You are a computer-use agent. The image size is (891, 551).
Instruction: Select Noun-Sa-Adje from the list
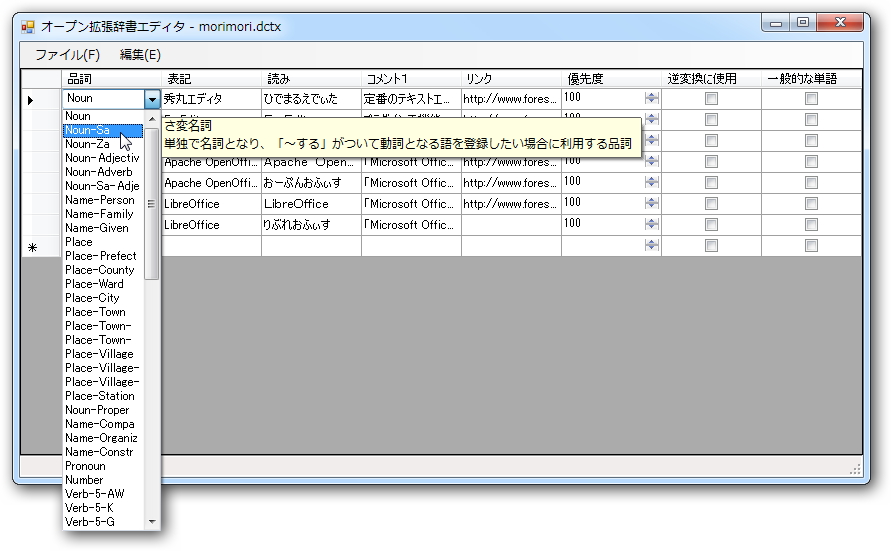pyautogui.click(x=102, y=186)
